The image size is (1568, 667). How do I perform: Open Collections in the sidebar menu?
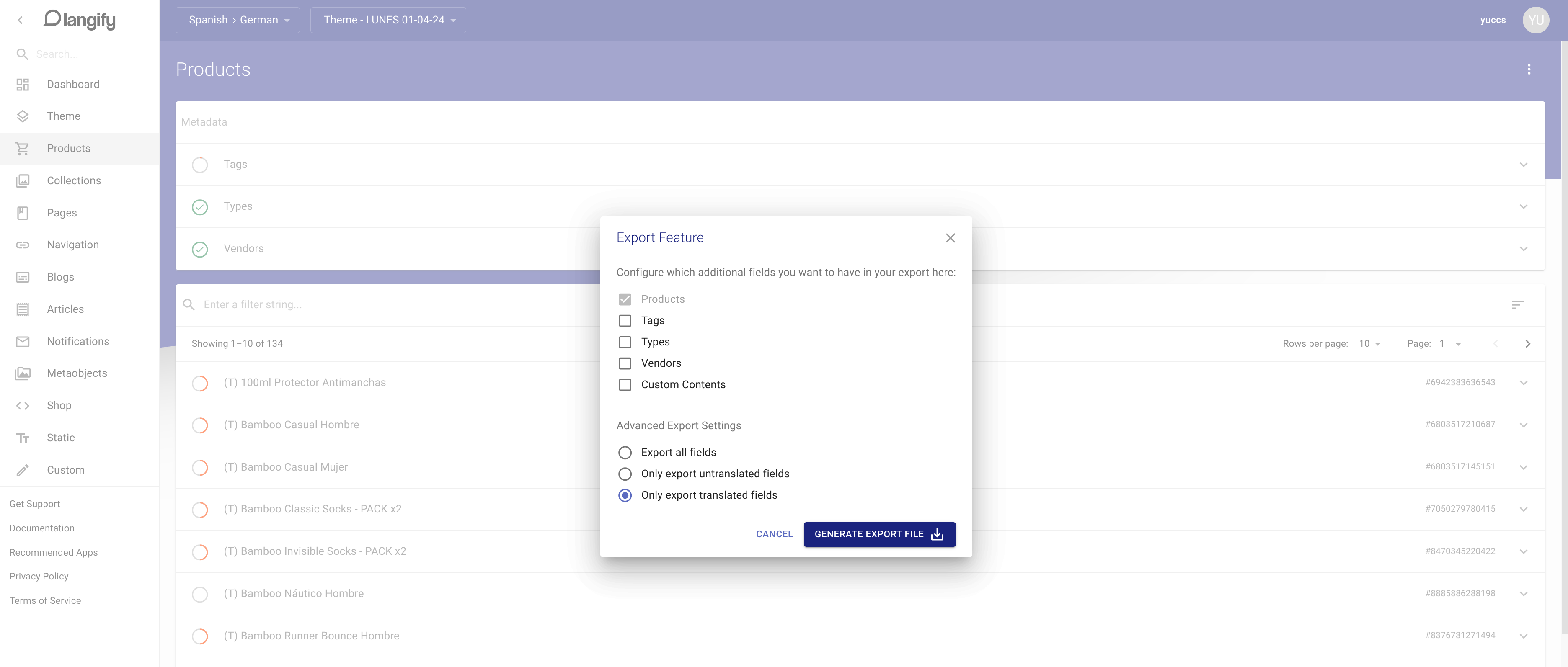pyautogui.click(x=74, y=181)
